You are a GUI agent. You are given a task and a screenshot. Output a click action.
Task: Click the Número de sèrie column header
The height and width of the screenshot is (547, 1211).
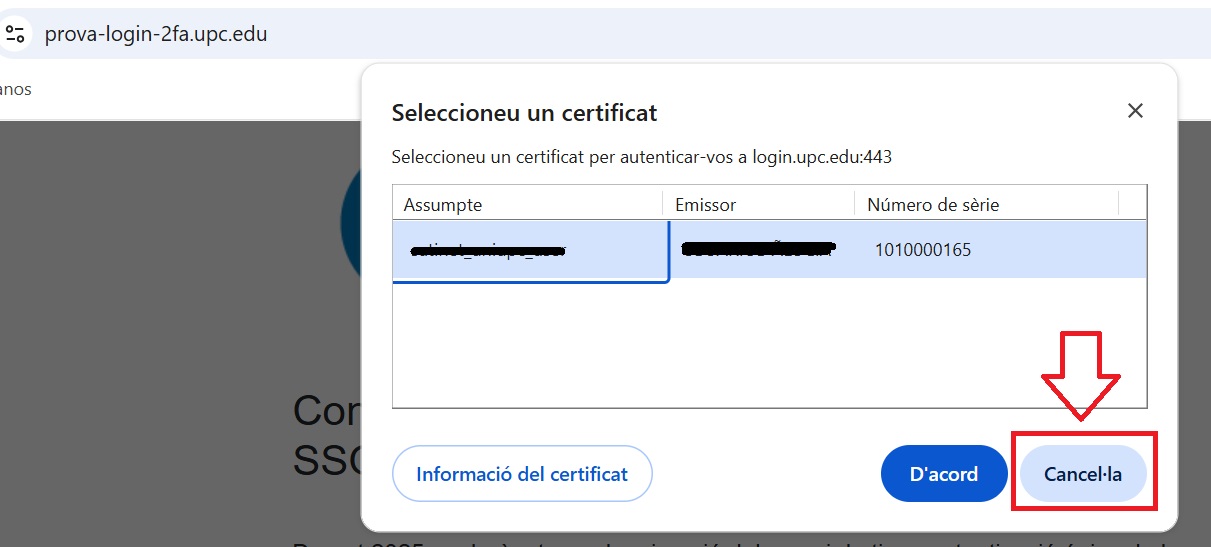(933, 205)
